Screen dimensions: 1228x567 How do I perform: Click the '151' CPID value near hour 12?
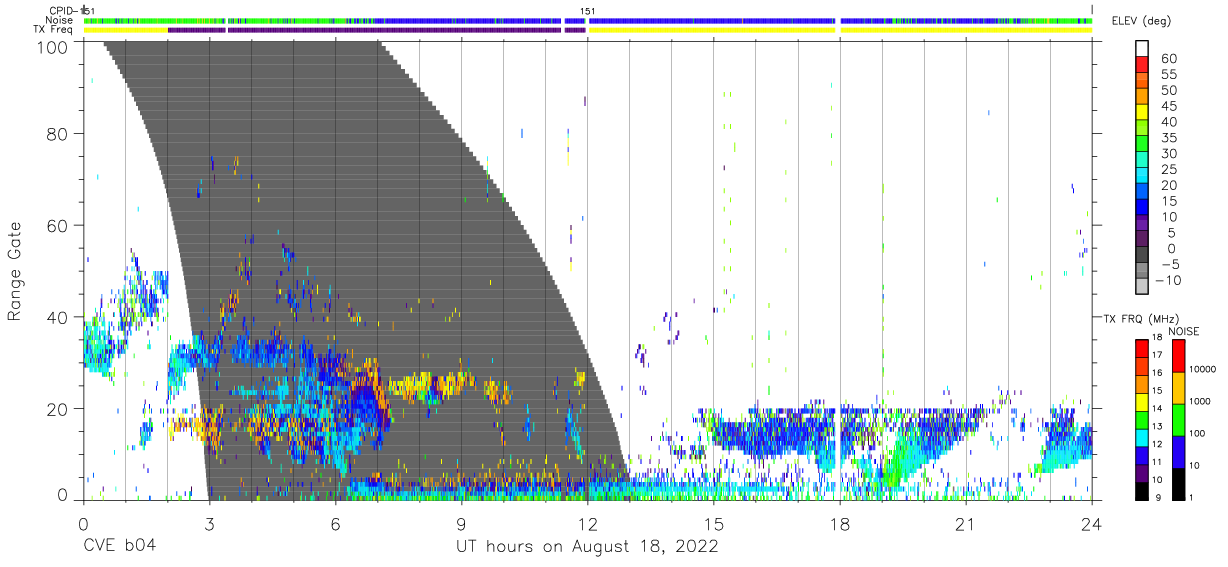tap(588, 11)
